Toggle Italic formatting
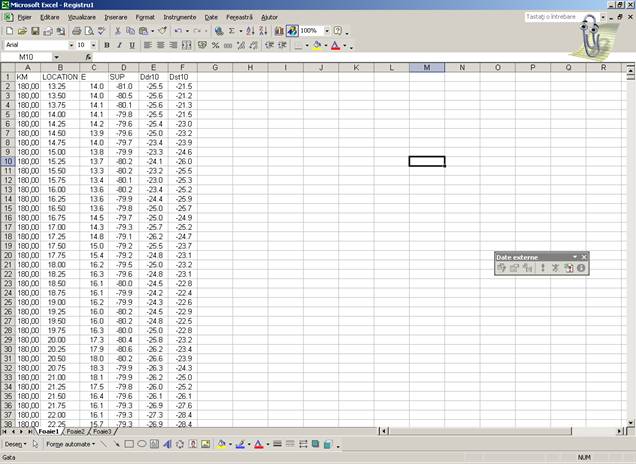The height and width of the screenshot is (464, 636). click(x=119, y=45)
